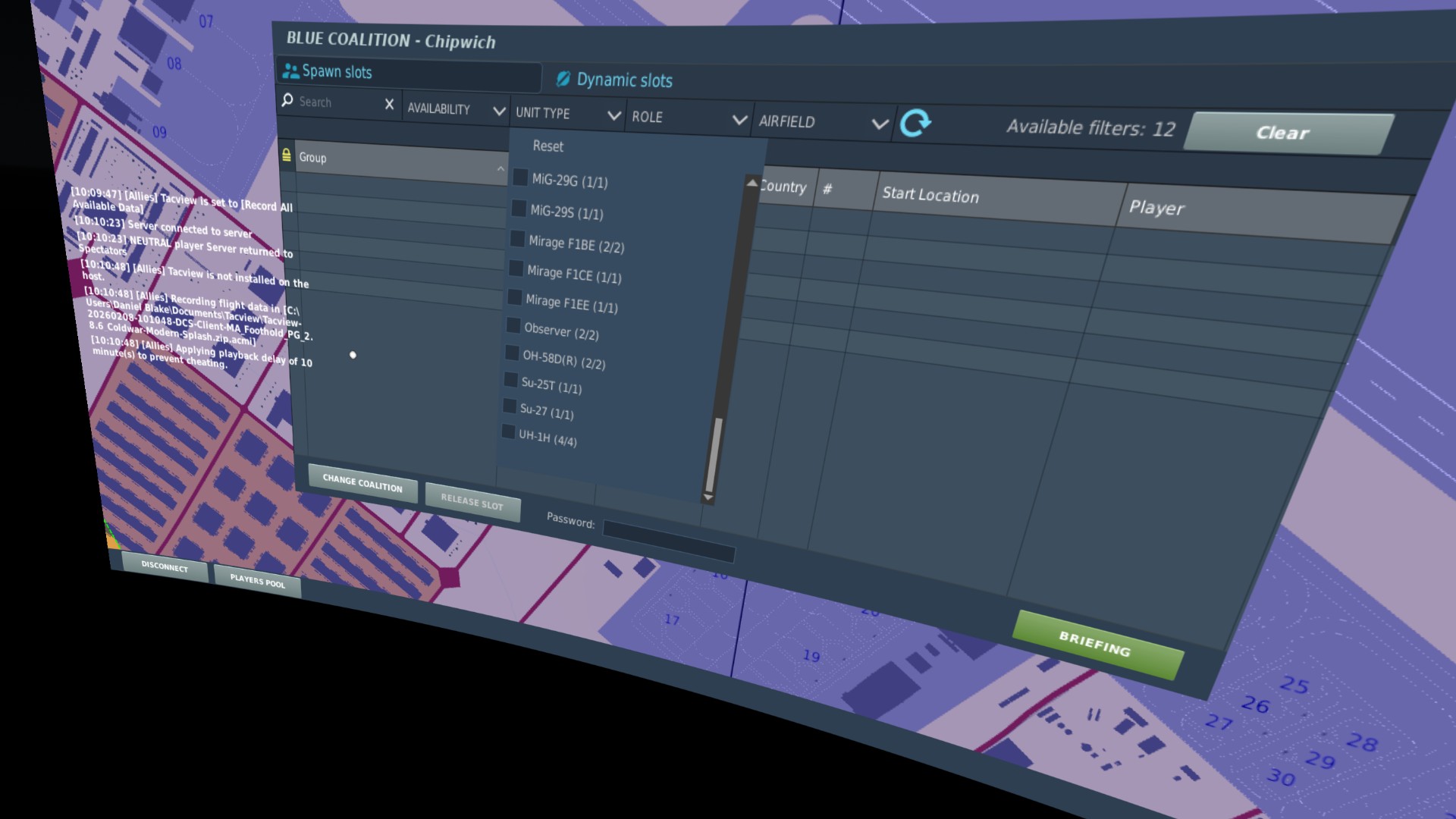This screenshot has width=1456, height=819.
Task: Click the scroll up arrow in unit list
Action: pos(752,183)
